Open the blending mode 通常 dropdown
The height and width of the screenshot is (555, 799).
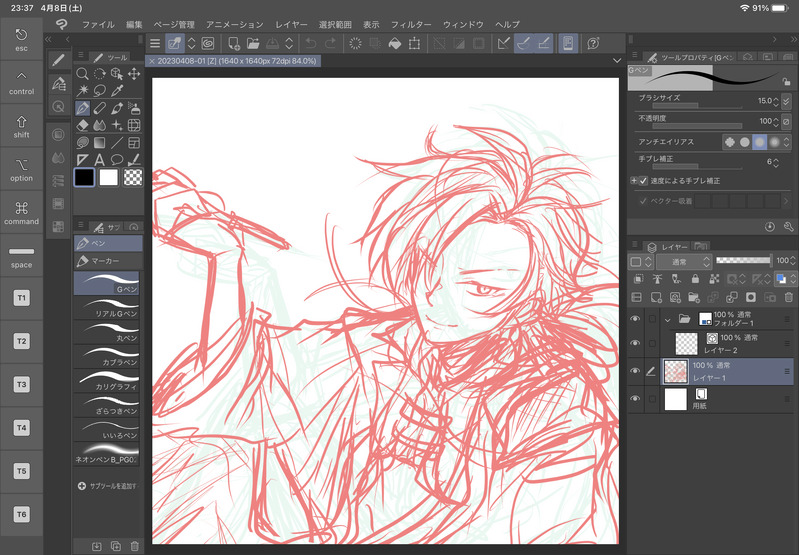[683, 262]
